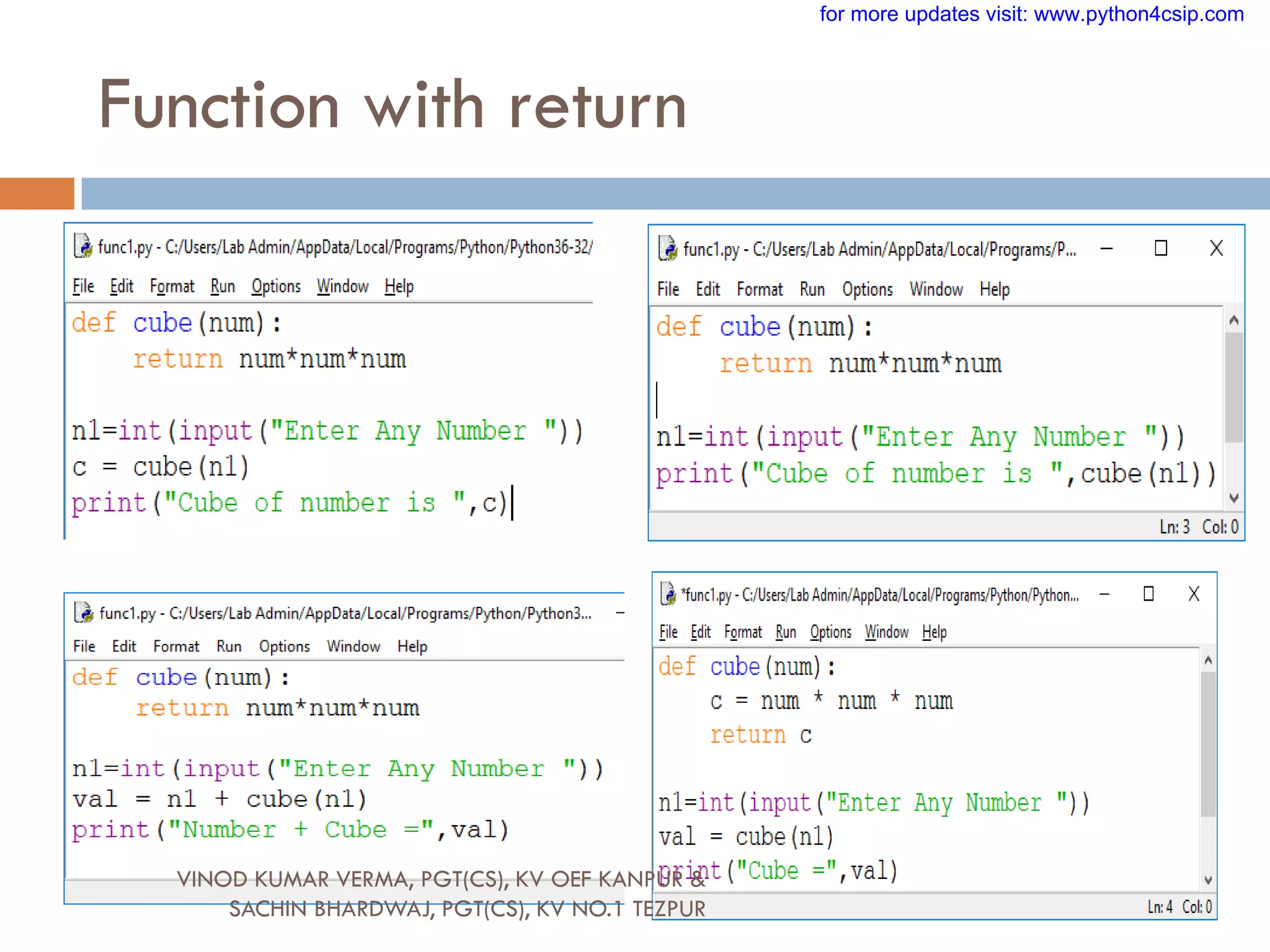
Task: Minimize the bottom-right *func1.py window
Action: [1104, 594]
